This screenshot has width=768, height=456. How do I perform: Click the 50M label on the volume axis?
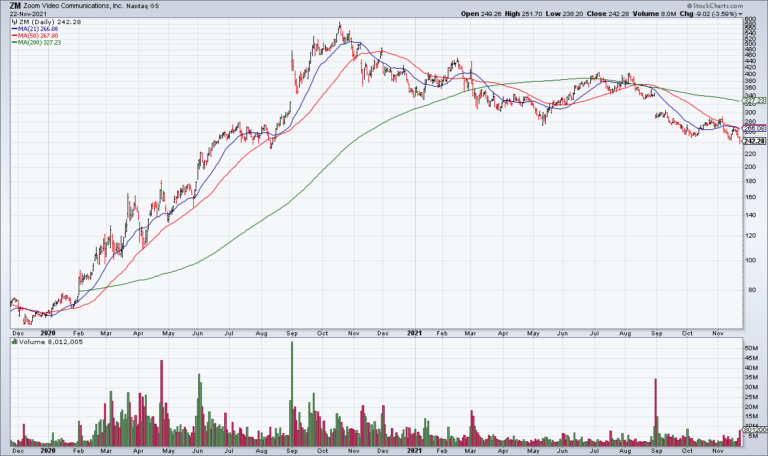coord(751,348)
